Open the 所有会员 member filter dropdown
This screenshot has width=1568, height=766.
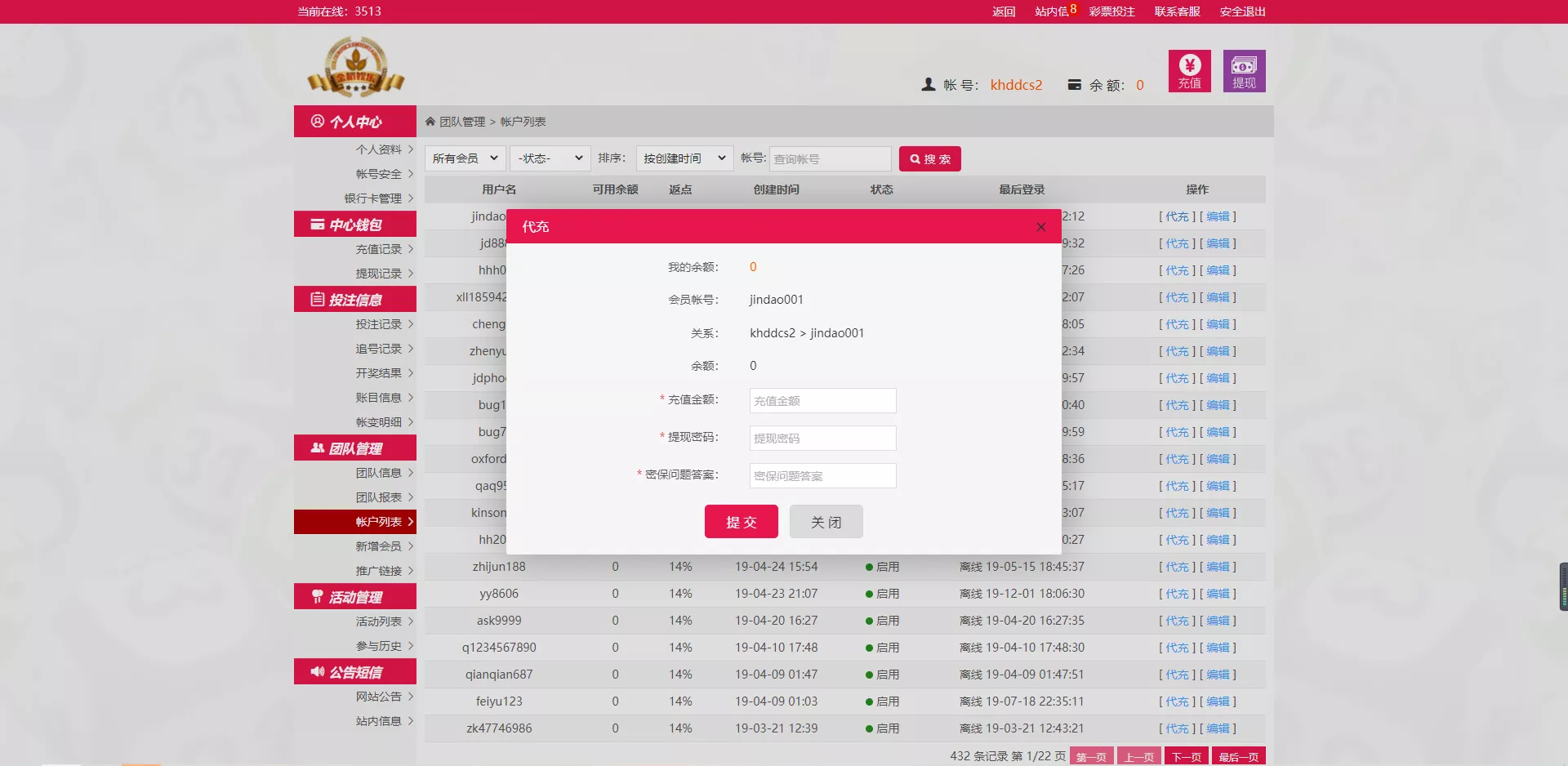pyautogui.click(x=465, y=158)
